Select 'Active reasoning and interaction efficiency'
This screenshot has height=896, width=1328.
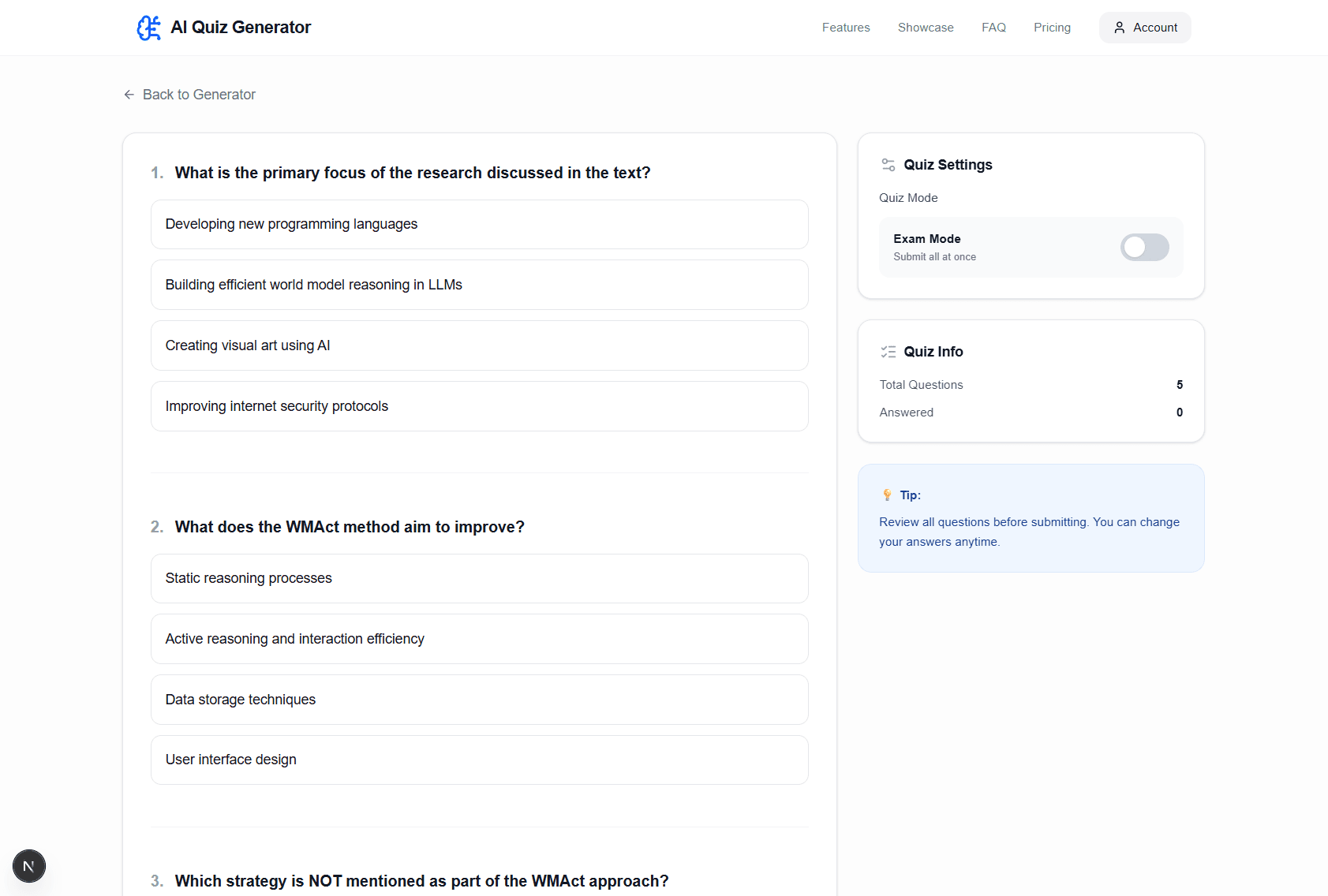pos(479,639)
